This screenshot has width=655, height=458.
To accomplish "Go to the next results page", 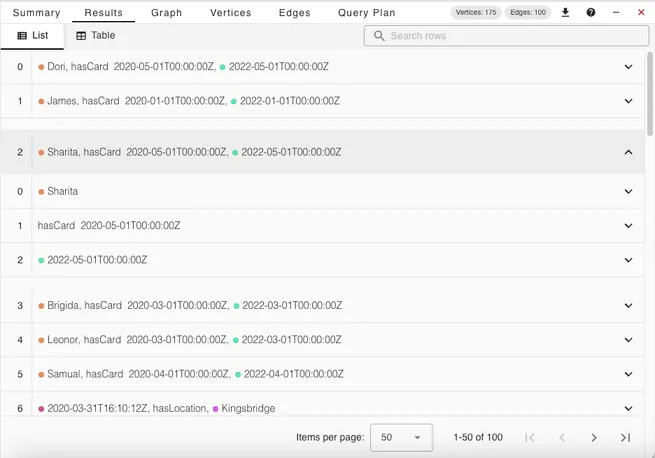I will coord(594,438).
